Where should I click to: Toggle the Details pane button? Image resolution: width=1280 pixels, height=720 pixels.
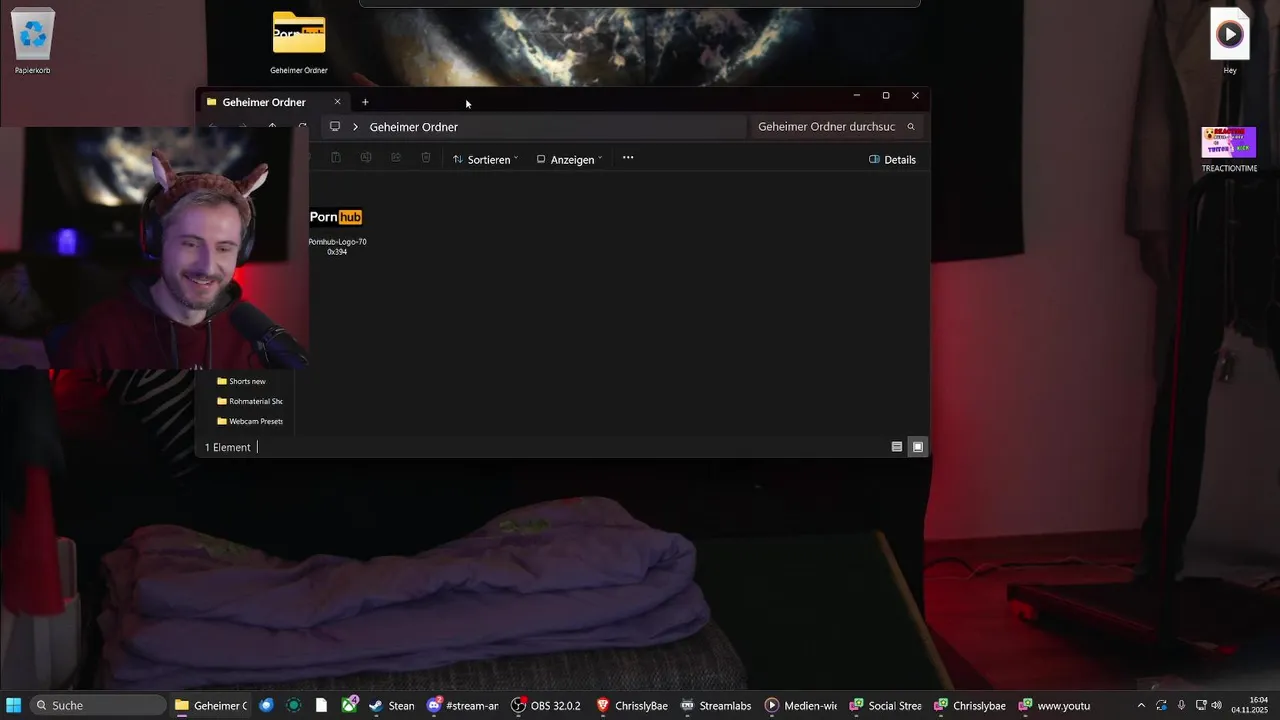point(892,159)
